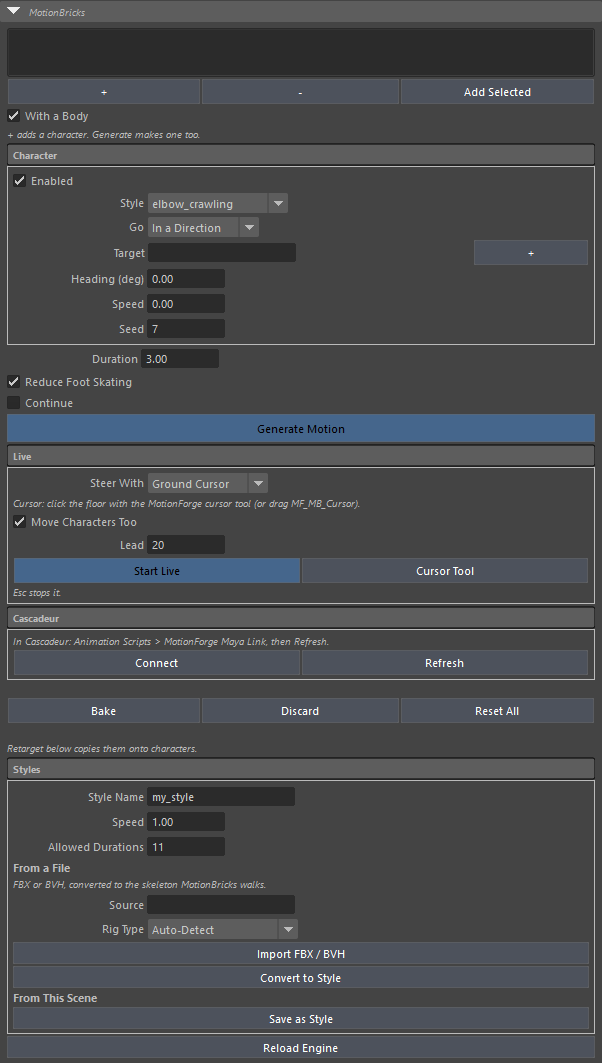The height and width of the screenshot is (1063, 602).
Task: Click the Style Name field showing my_style
Action: click(221, 797)
